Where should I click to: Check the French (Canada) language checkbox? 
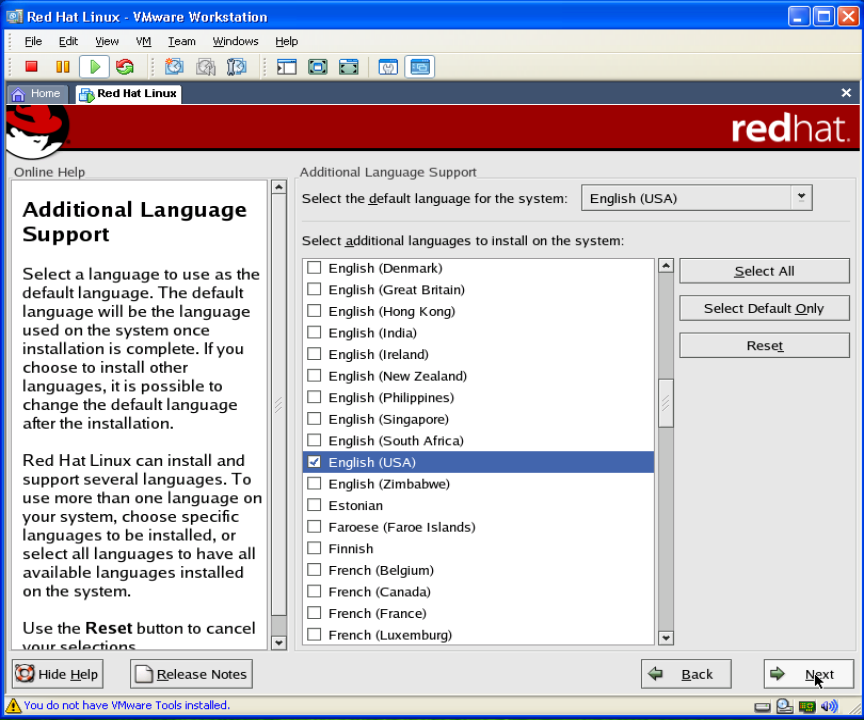click(x=314, y=592)
